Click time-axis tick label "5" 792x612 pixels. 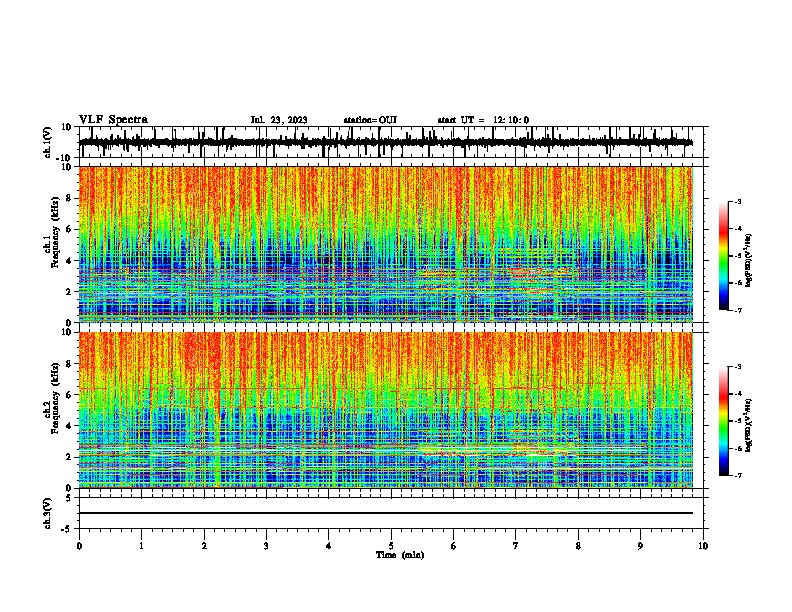click(391, 546)
